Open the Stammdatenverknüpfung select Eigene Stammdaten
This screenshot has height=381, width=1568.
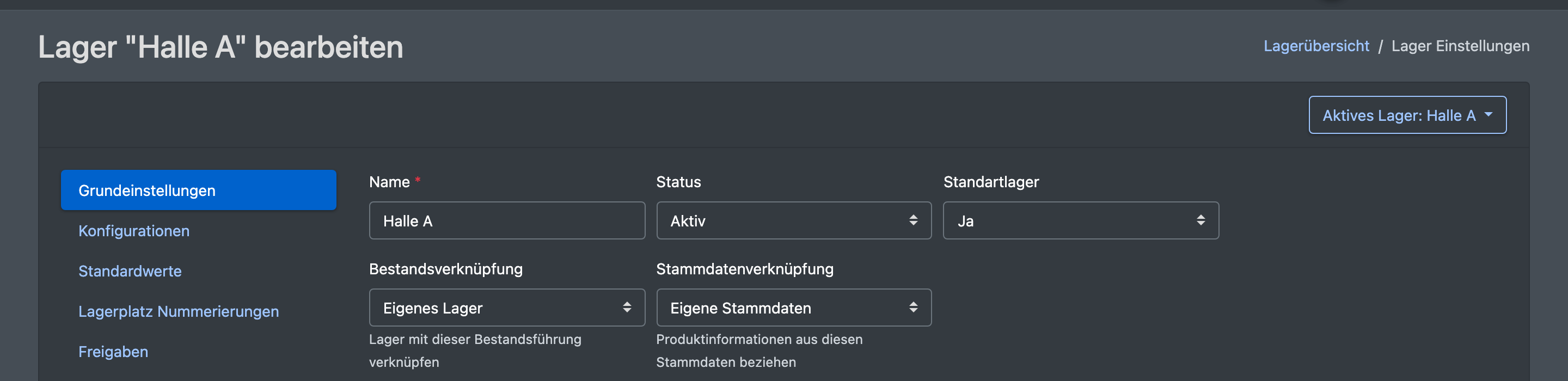(793, 308)
